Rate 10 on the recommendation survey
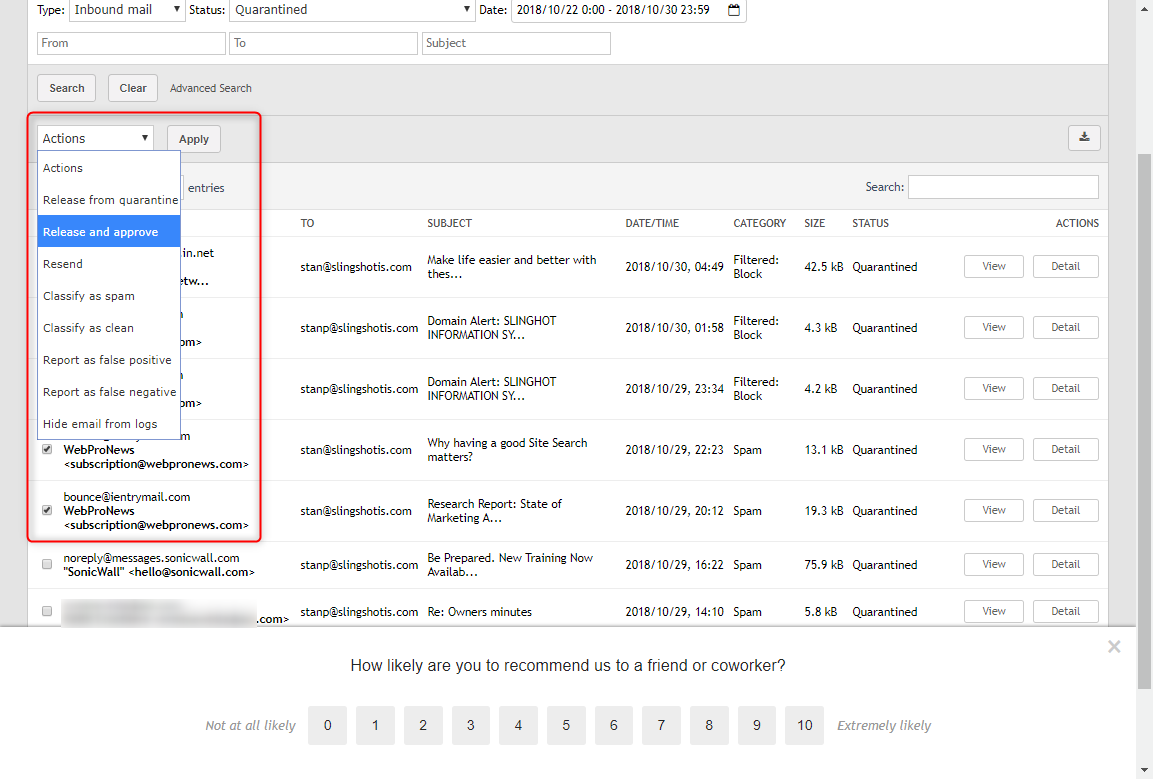Viewport: 1153px width, 779px height. [x=804, y=725]
